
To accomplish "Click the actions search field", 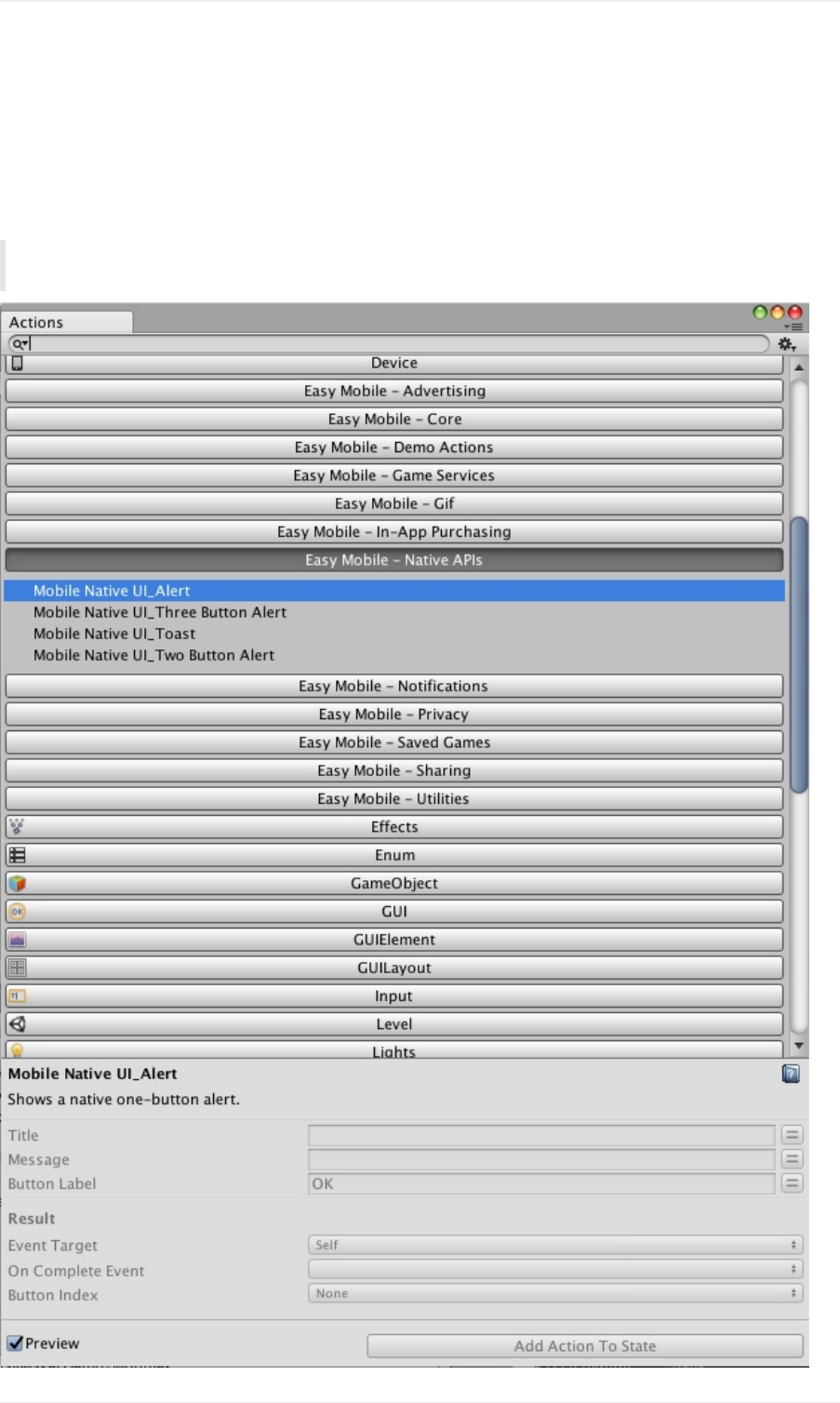I will (x=389, y=343).
